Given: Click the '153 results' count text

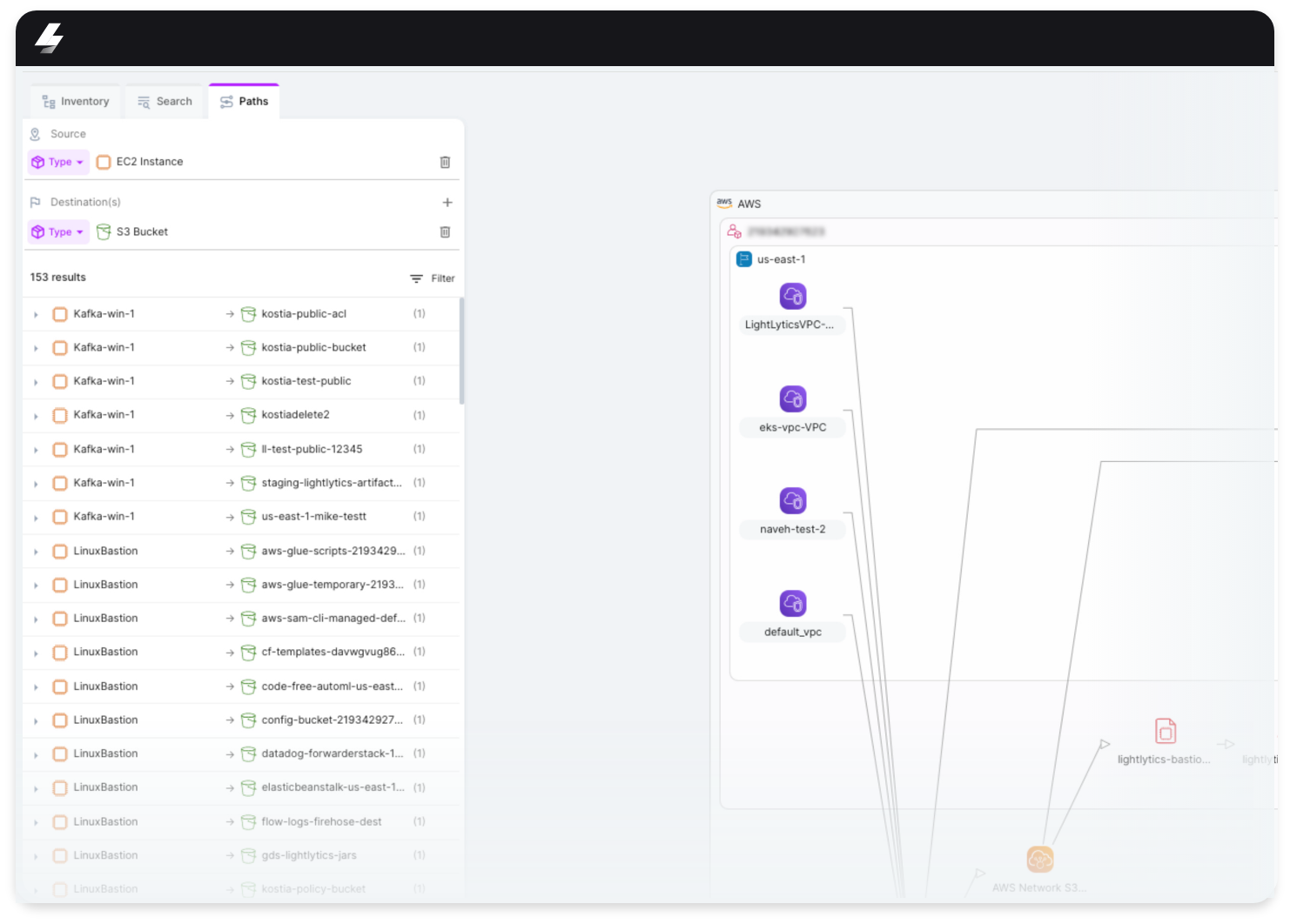Looking at the screenshot, I should [x=58, y=278].
